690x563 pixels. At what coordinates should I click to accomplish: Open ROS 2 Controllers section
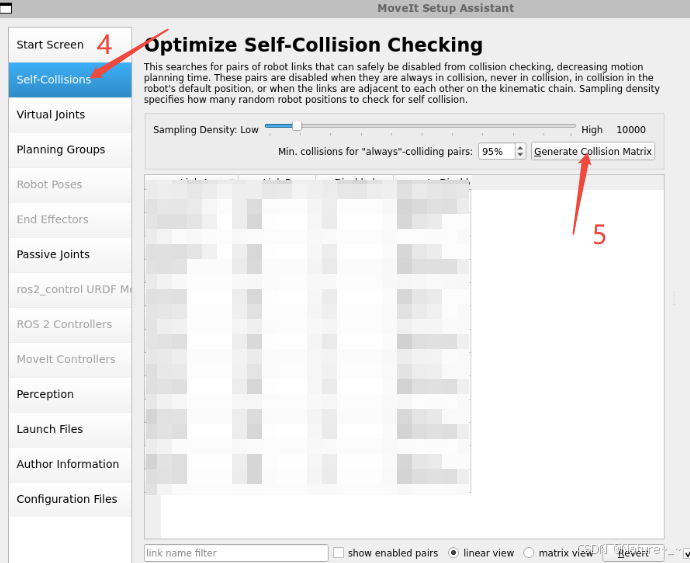[x=70, y=324]
